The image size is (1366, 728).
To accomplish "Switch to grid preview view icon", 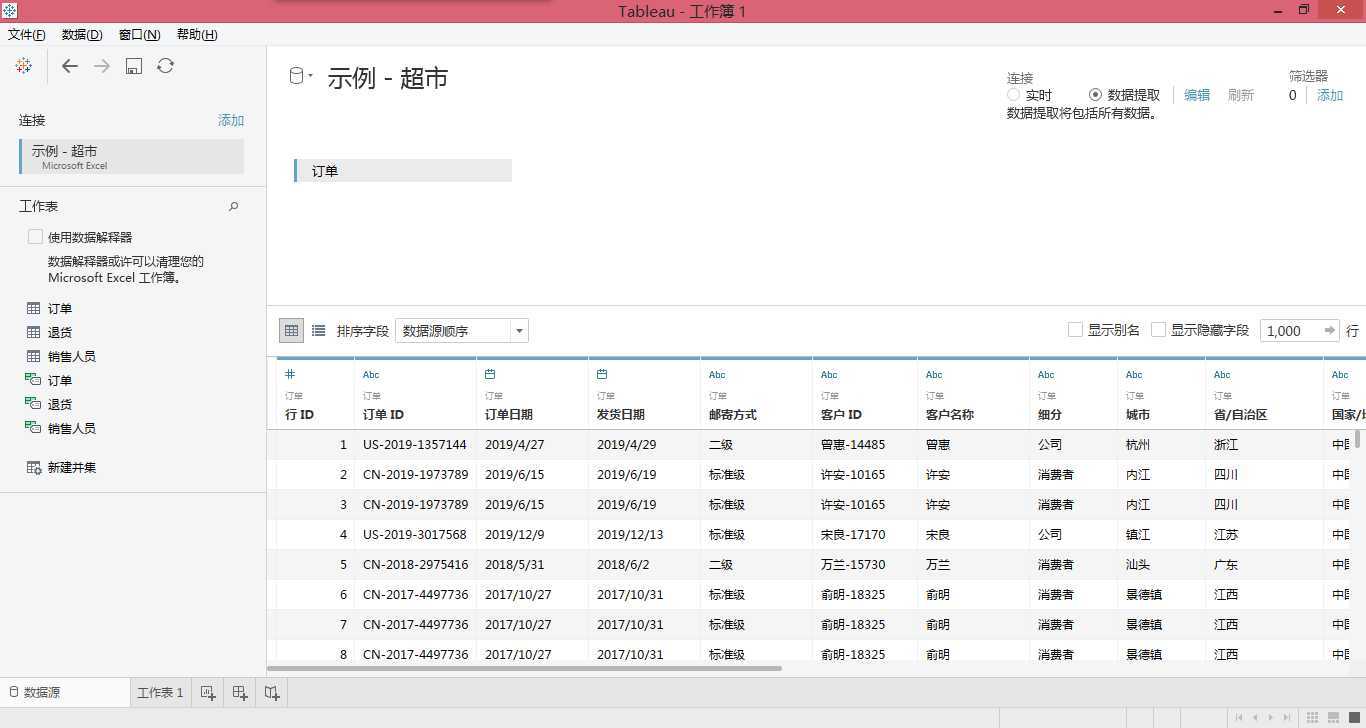I will coord(291,330).
